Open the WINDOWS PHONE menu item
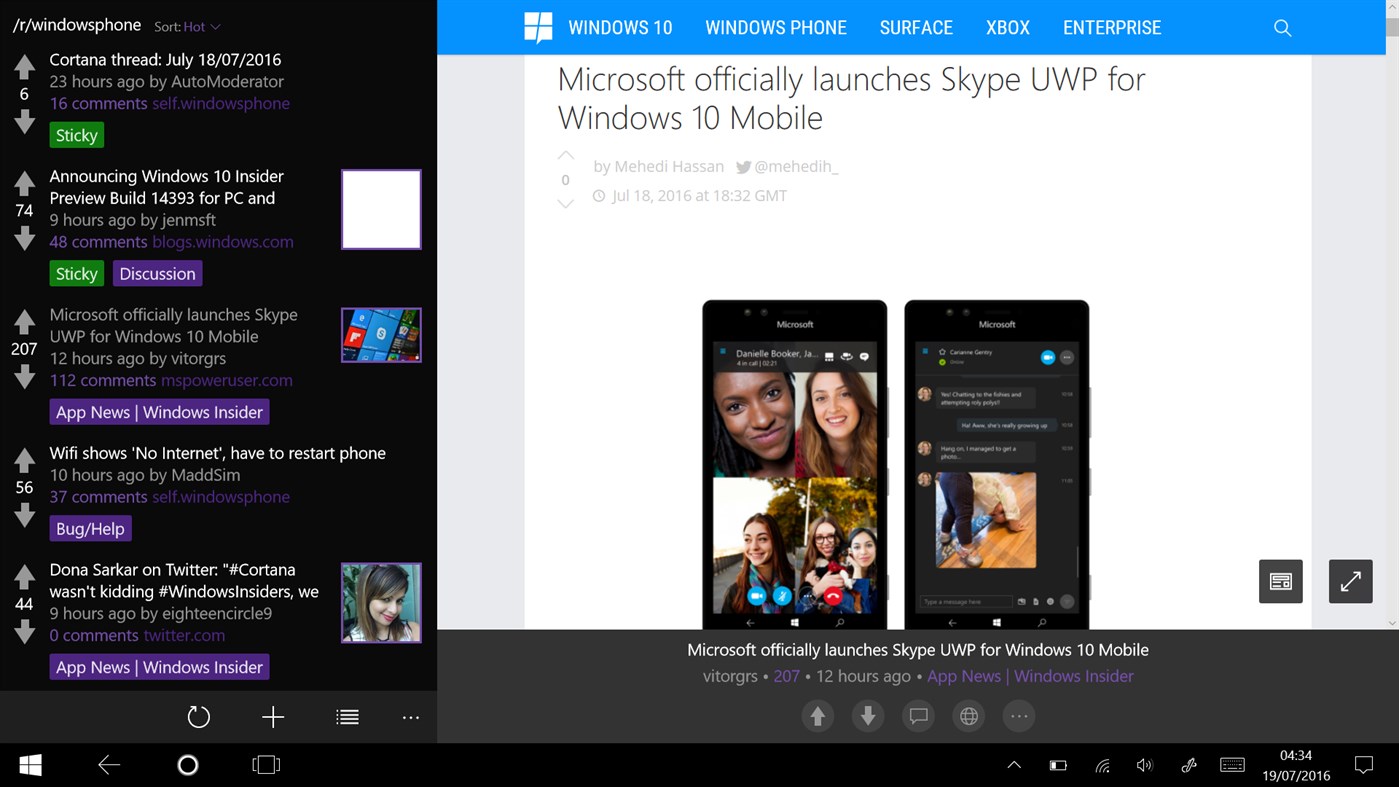1399x787 pixels. [775, 27]
